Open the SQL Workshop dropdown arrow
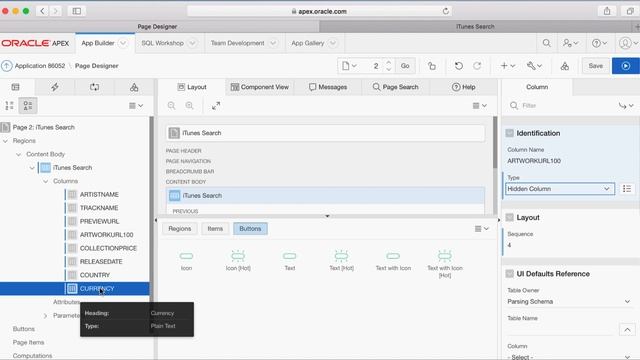The height and width of the screenshot is (360, 640). (192, 43)
